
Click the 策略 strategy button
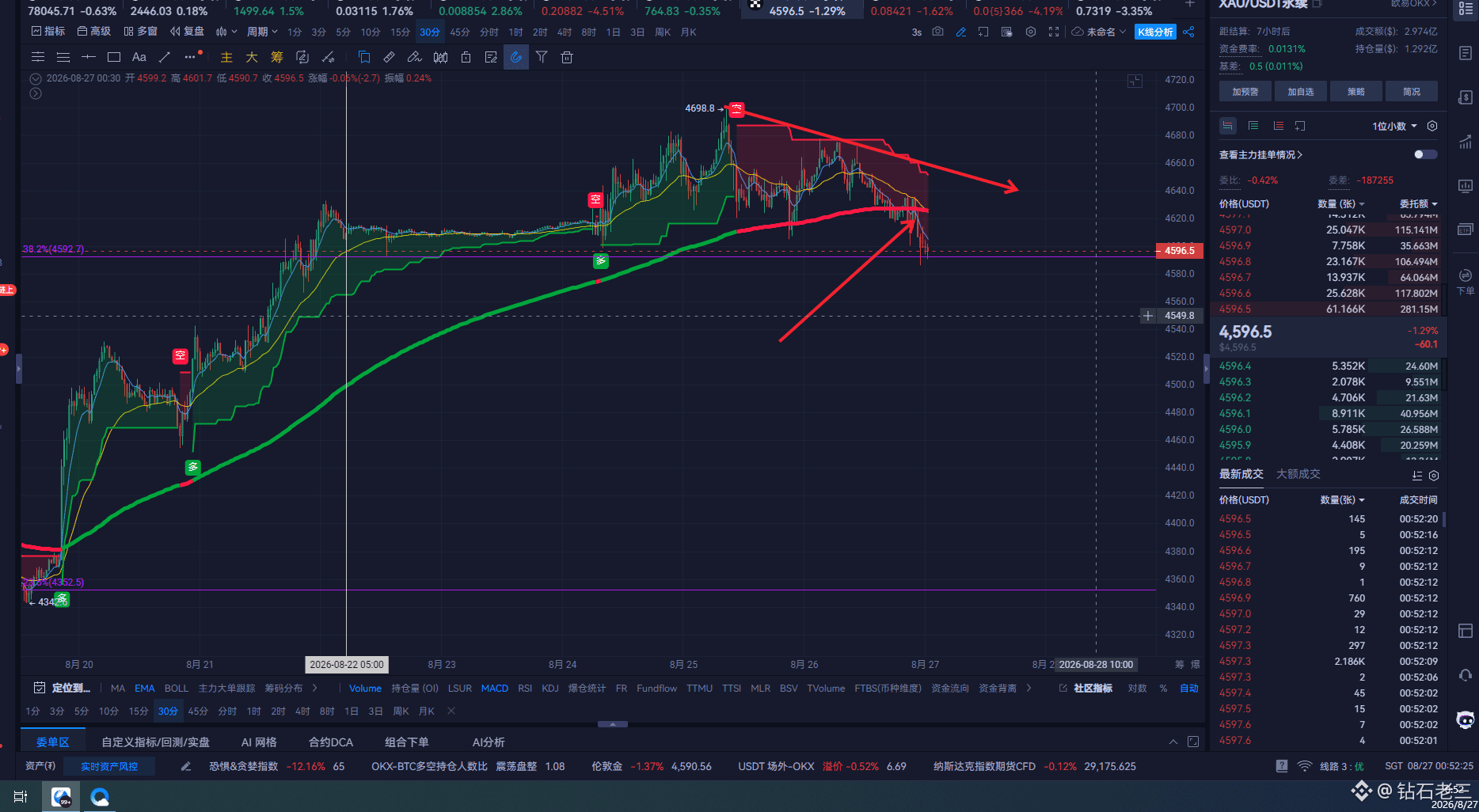pos(1356,92)
